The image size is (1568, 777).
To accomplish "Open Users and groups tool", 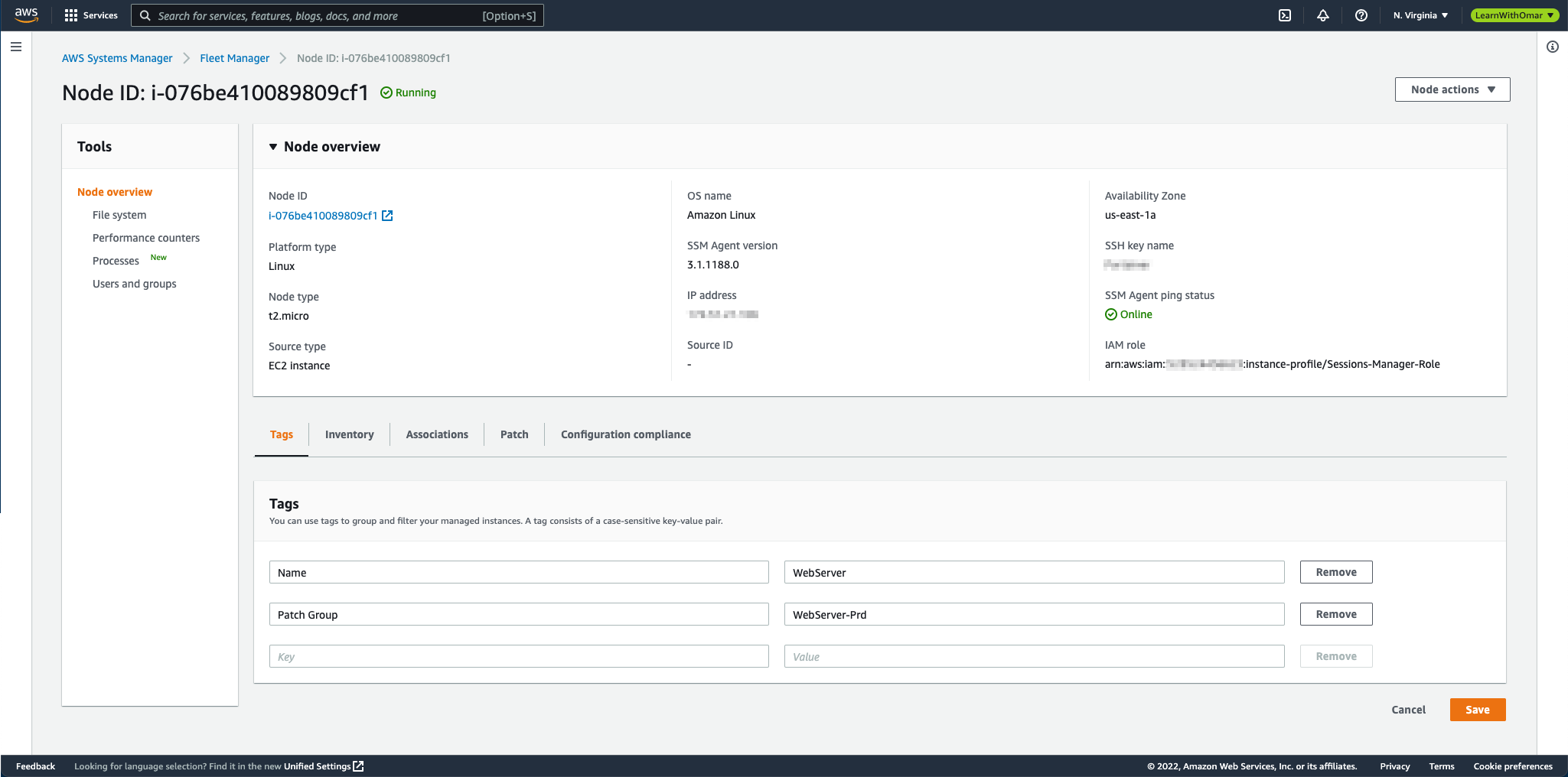I will (x=135, y=284).
